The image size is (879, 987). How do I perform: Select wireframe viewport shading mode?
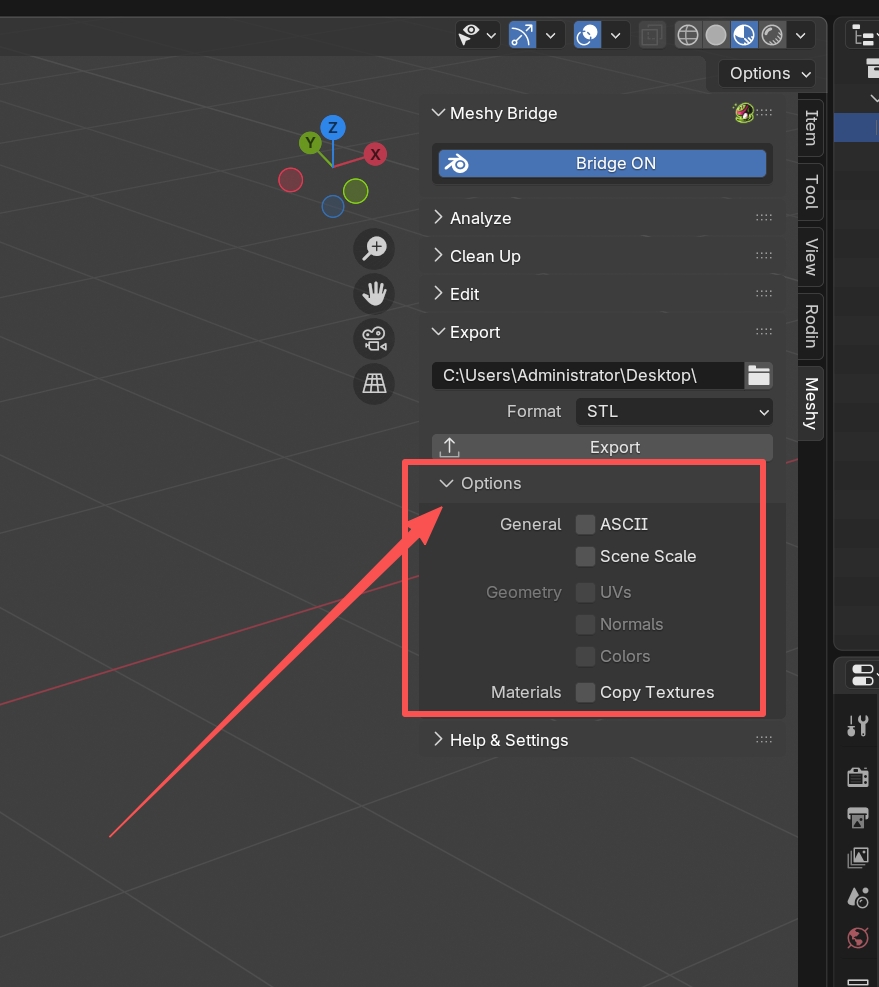click(x=688, y=36)
